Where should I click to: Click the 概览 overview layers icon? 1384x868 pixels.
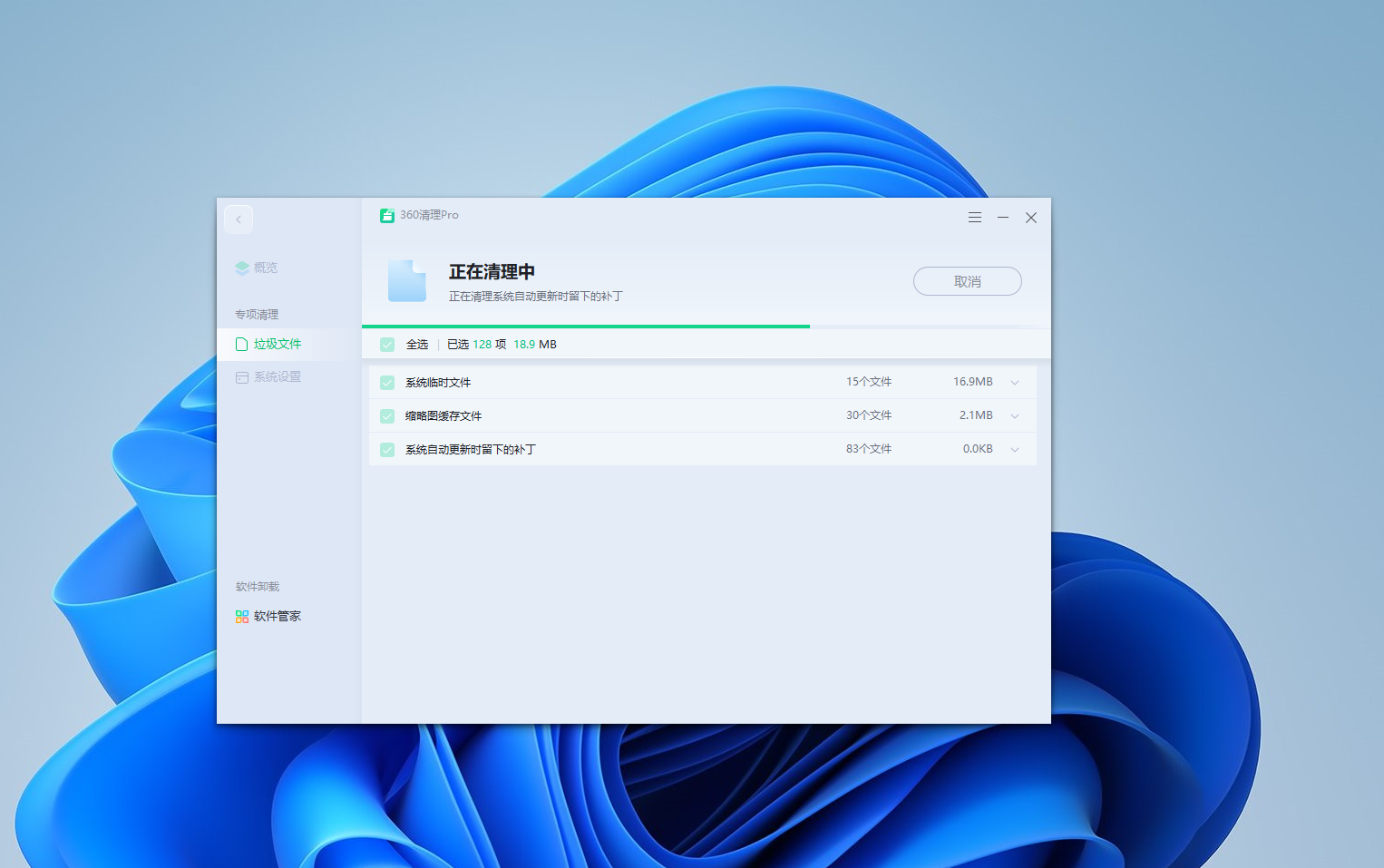click(242, 268)
